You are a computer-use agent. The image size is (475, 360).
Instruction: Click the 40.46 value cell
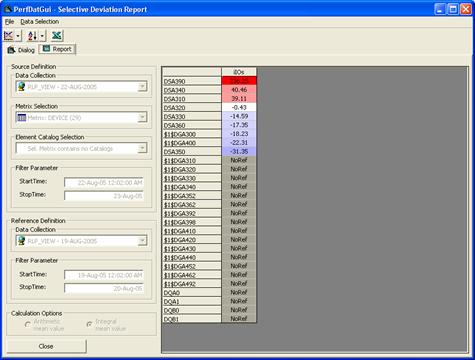coord(239,90)
